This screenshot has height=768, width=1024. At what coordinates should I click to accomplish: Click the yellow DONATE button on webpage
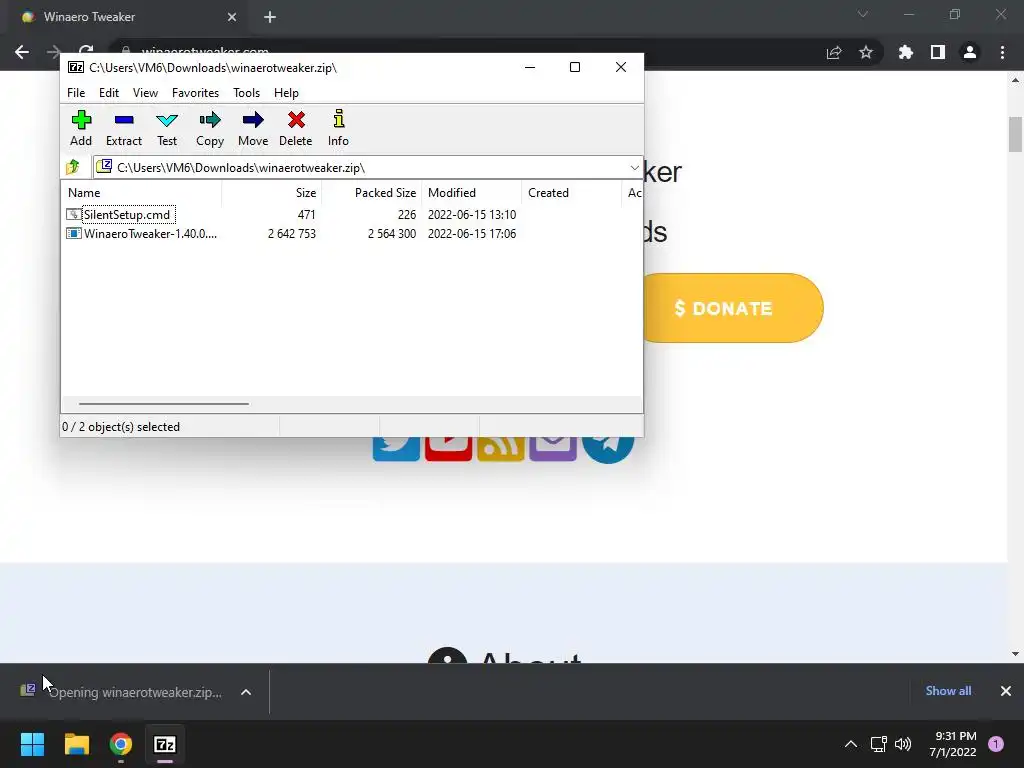click(x=733, y=308)
